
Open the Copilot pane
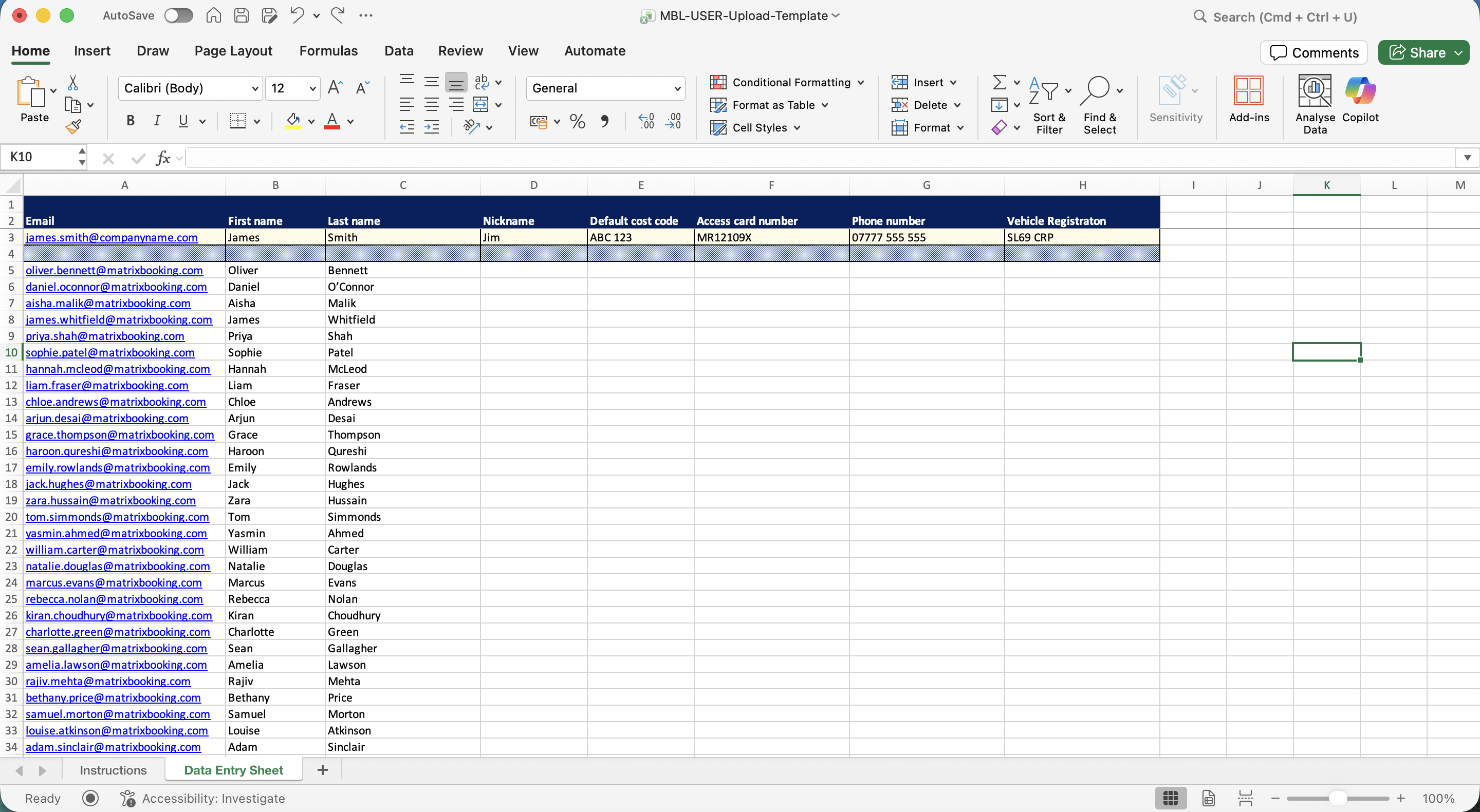tap(1361, 102)
